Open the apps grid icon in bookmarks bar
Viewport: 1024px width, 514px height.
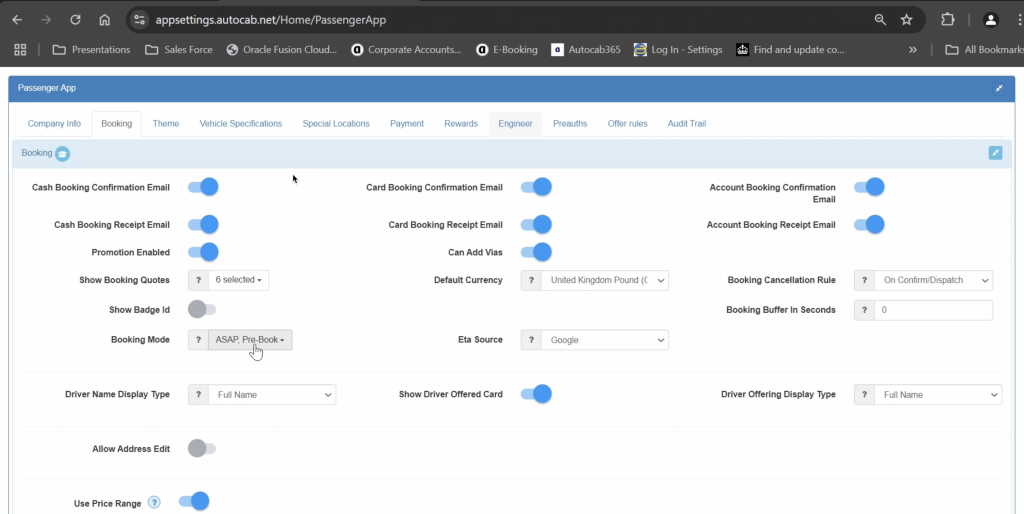coord(20,50)
